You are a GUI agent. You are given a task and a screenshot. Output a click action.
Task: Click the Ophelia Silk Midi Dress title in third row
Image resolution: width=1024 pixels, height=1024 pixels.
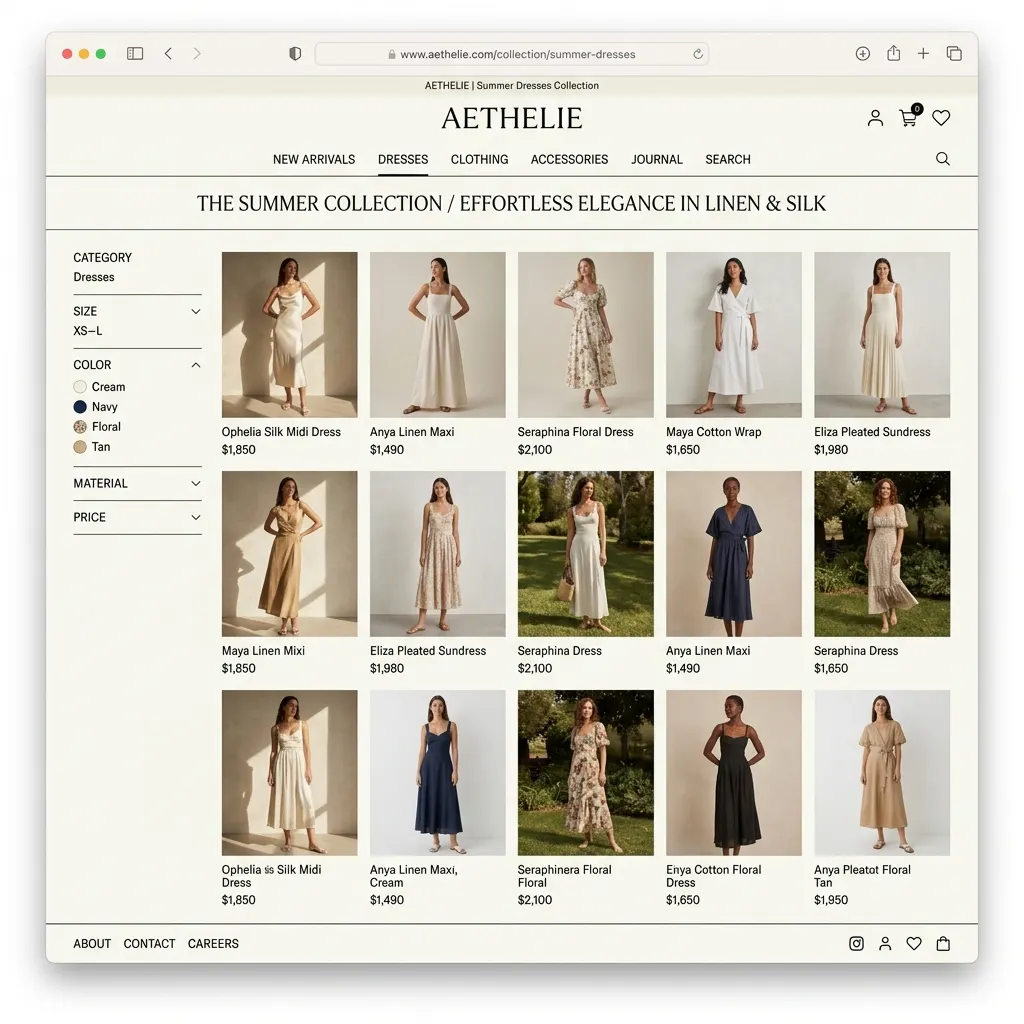pyautogui.click(x=272, y=876)
